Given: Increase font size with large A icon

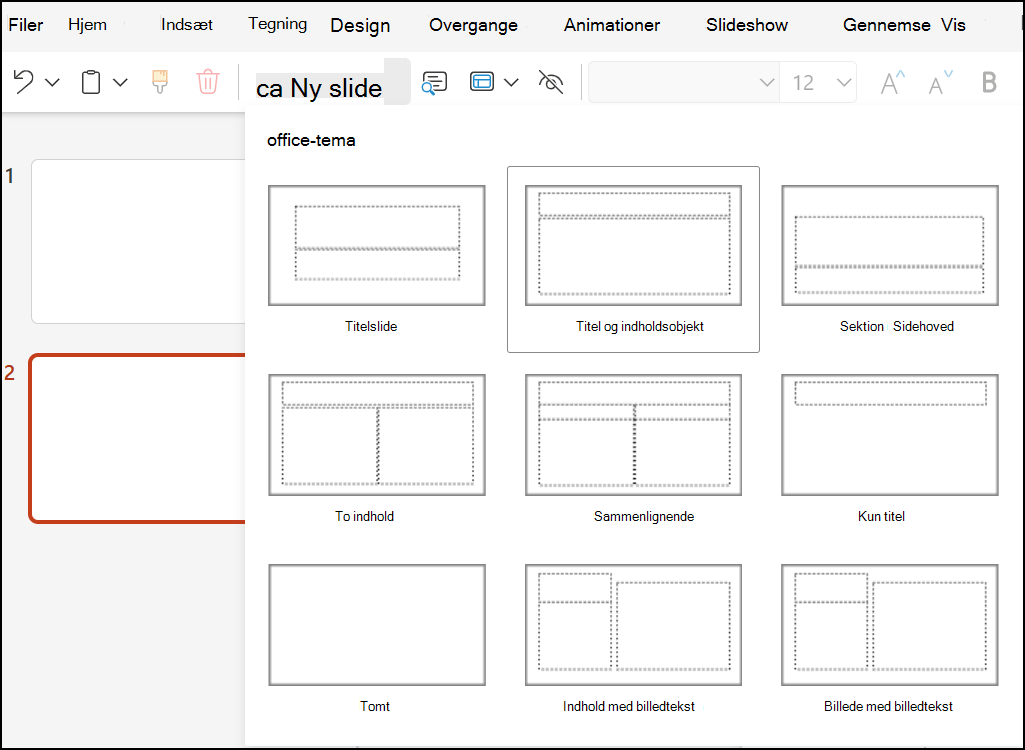Looking at the screenshot, I should tap(893, 82).
